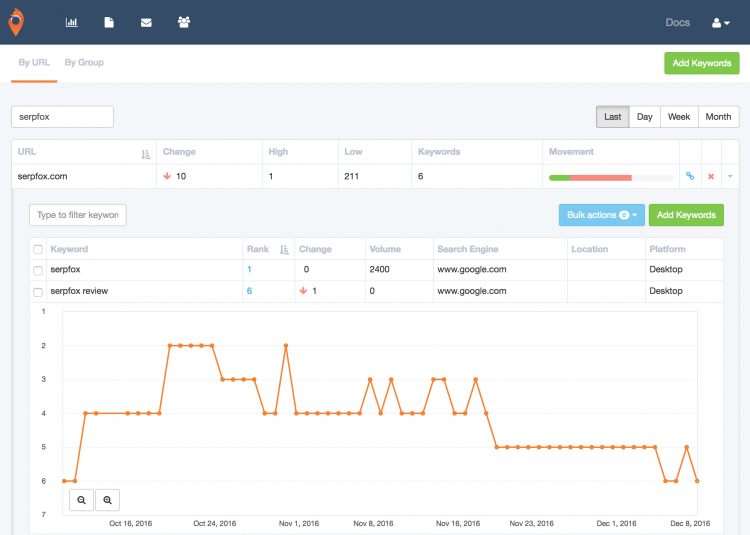Click the zoom in magnifier on chart
750x535 pixels.
tap(107, 499)
